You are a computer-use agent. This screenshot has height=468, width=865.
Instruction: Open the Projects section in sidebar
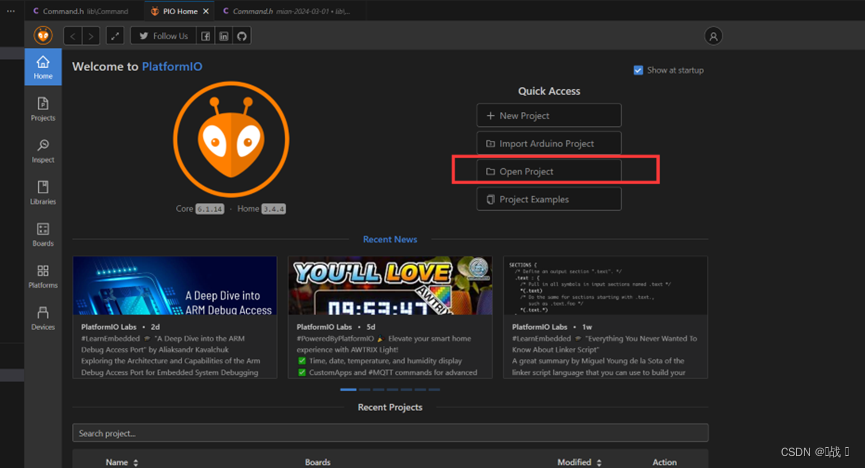pos(43,109)
